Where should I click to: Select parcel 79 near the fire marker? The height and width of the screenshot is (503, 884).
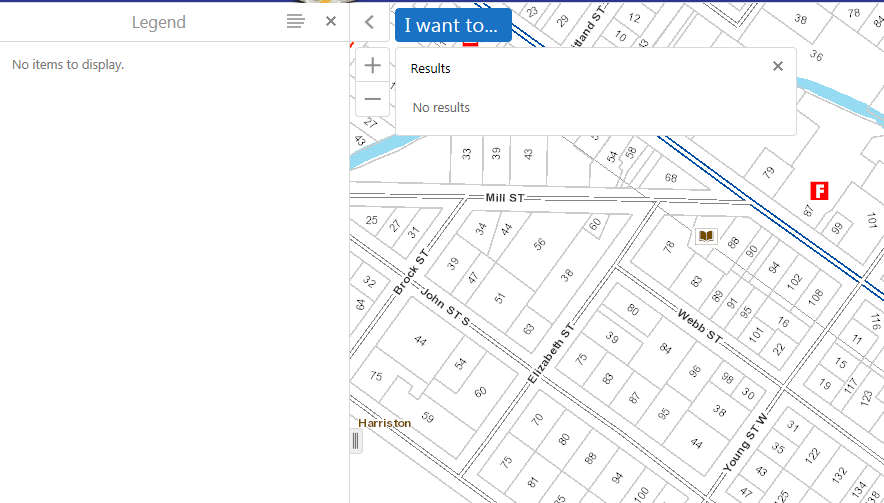tap(768, 172)
